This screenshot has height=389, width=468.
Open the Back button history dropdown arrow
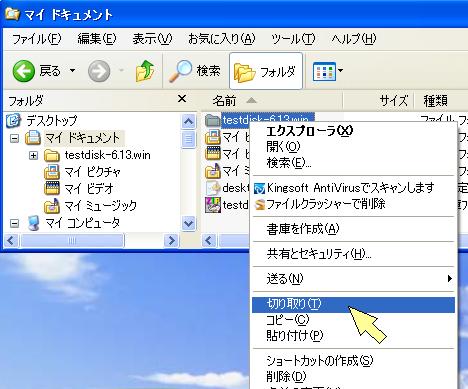point(72,71)
